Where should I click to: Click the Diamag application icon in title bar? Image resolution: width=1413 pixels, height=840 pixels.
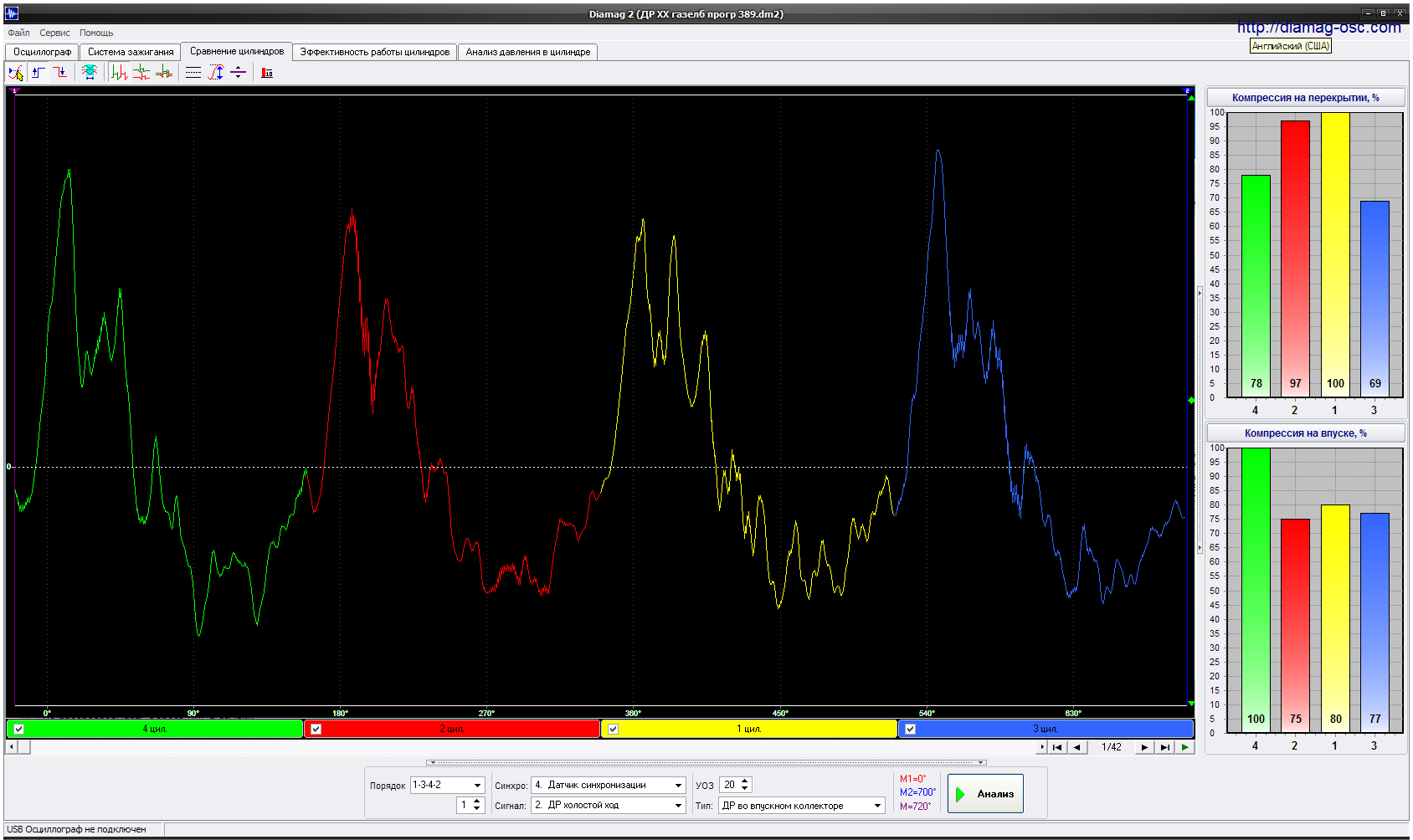pos(11,13)
